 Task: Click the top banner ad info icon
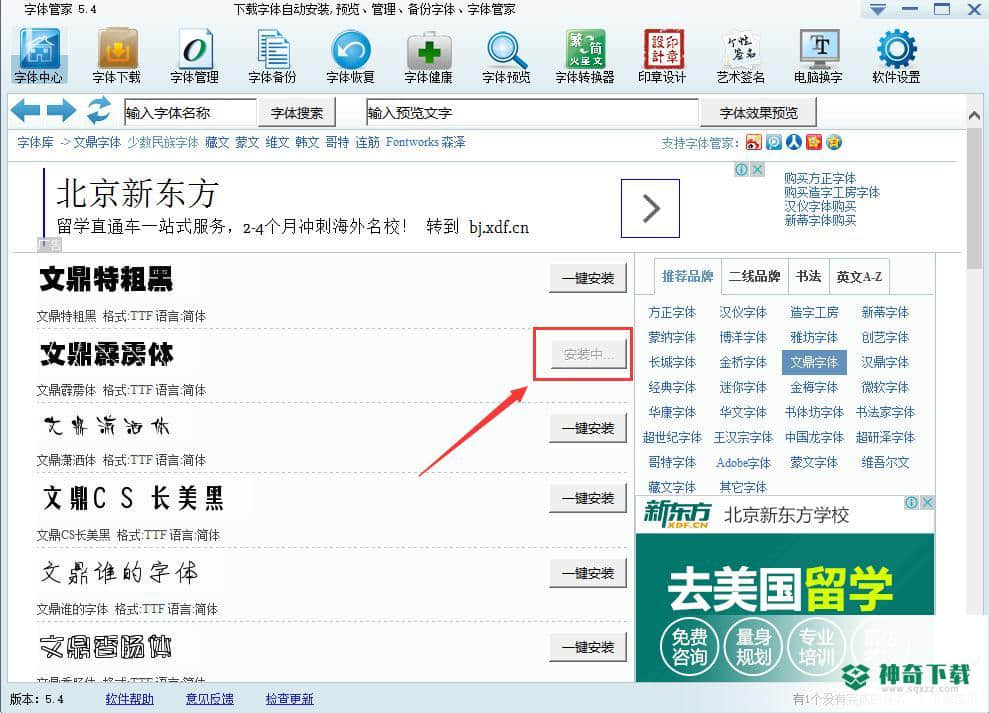tap(742, 169)
